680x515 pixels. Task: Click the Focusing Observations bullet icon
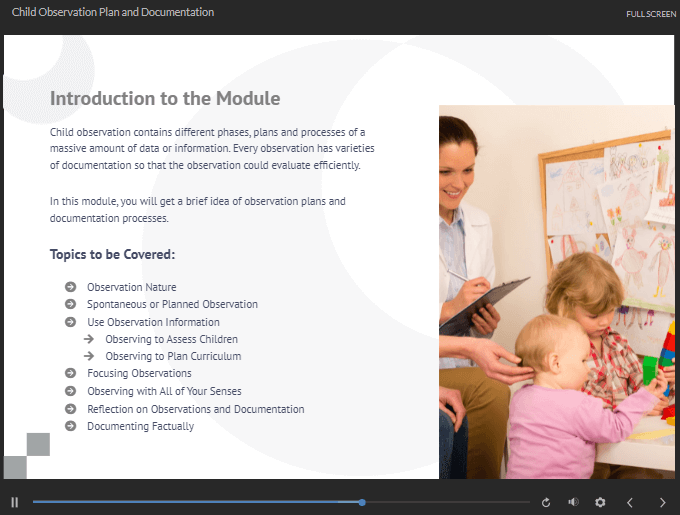pos(70,373)
